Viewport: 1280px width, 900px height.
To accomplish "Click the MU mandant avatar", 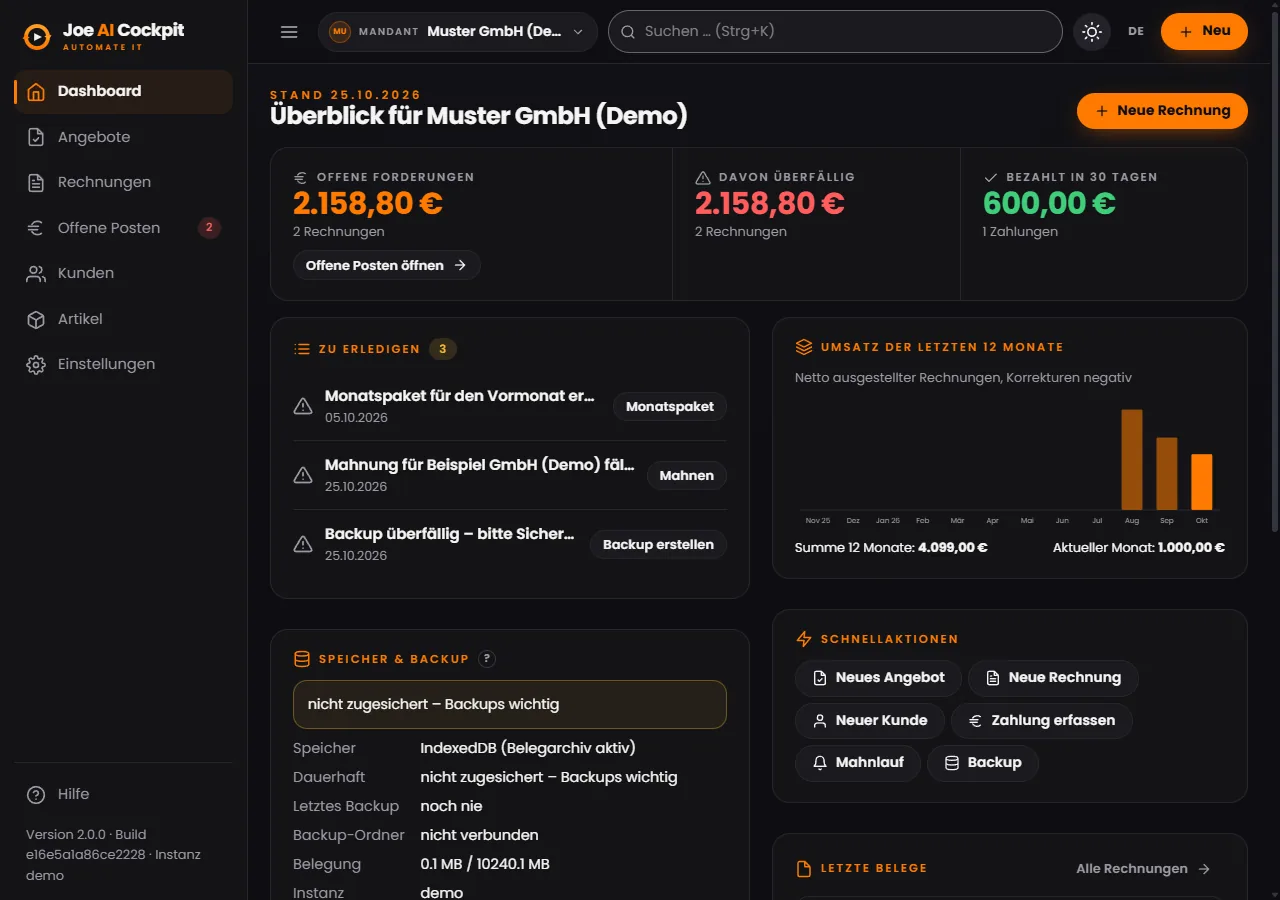I will point(340,32).
